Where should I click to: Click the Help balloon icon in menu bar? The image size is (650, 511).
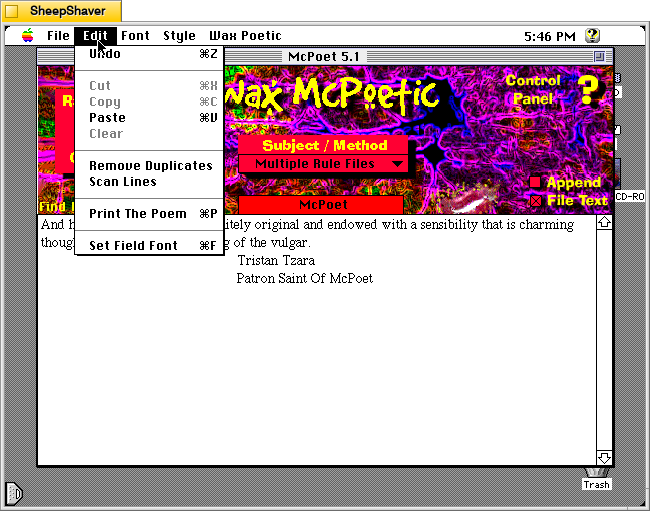click(x=592, y=36)
